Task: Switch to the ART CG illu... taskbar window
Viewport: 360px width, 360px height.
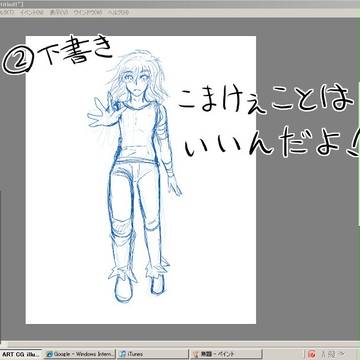Action: point(21,354)
